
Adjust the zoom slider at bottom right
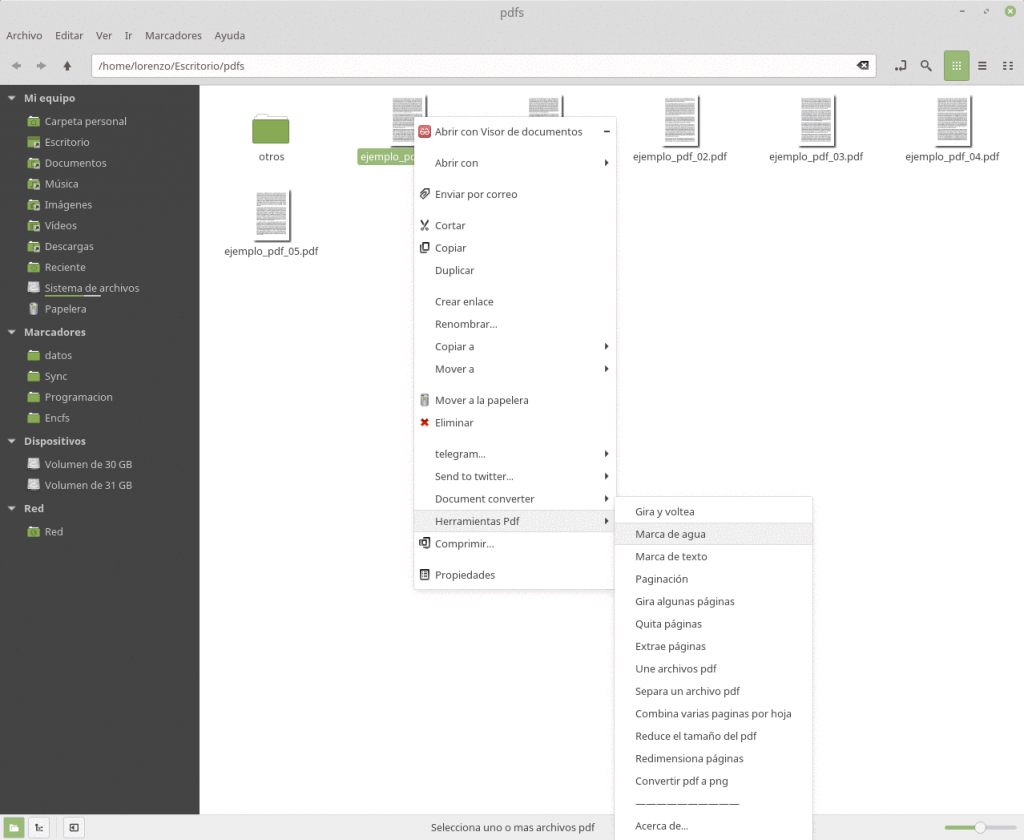tap(980, 828)
